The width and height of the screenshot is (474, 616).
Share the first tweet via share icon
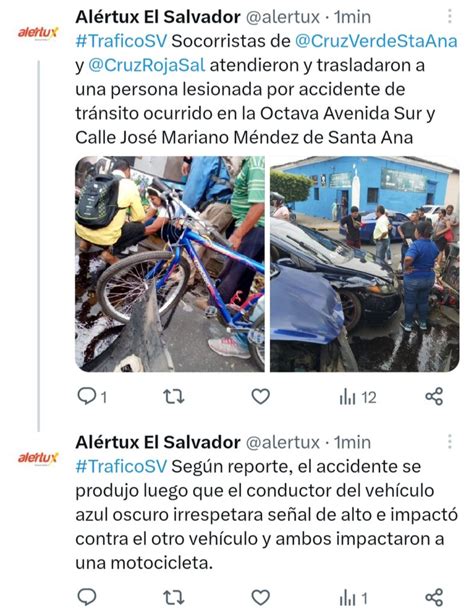coord(434,396)
